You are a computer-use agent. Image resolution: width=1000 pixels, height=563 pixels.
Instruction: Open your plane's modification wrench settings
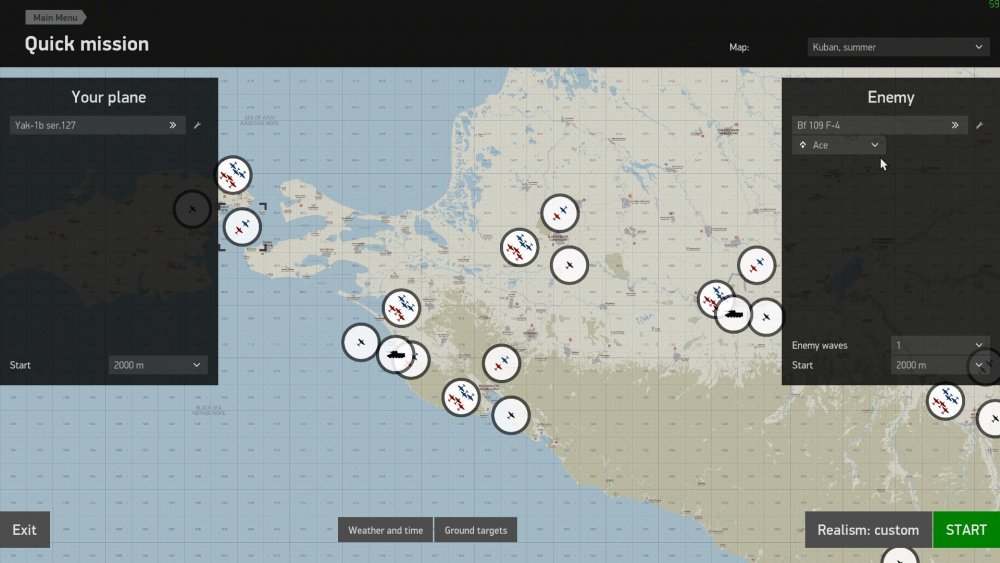click(x=197, y=126)
